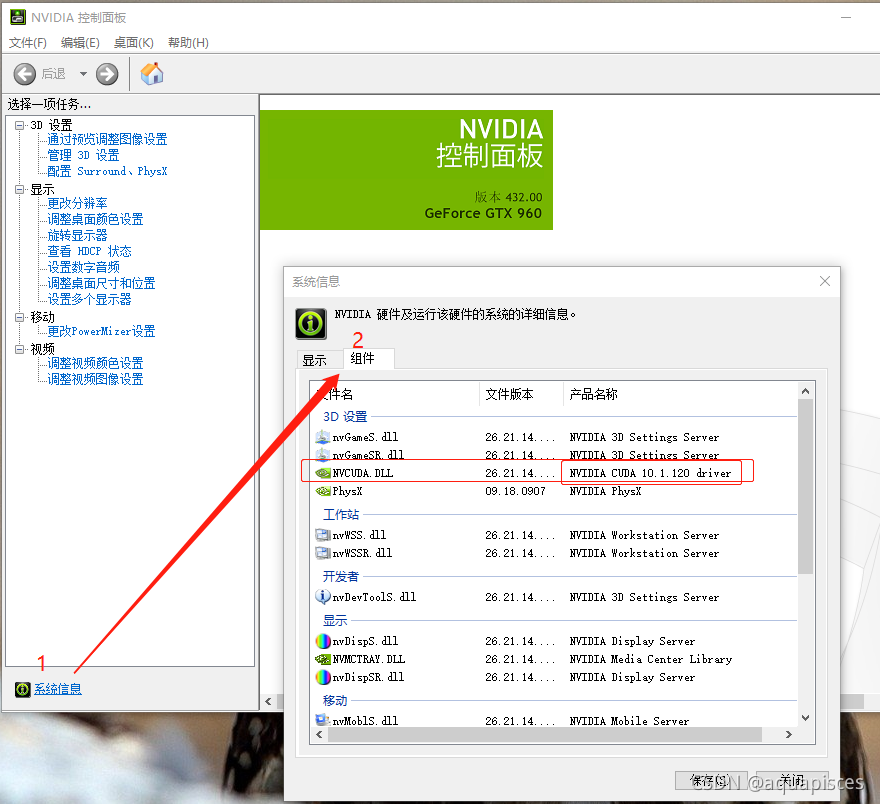This screenshot has width=880, height=804.
Task: Click the 开发者 group header
Action: tap(341, 576)
